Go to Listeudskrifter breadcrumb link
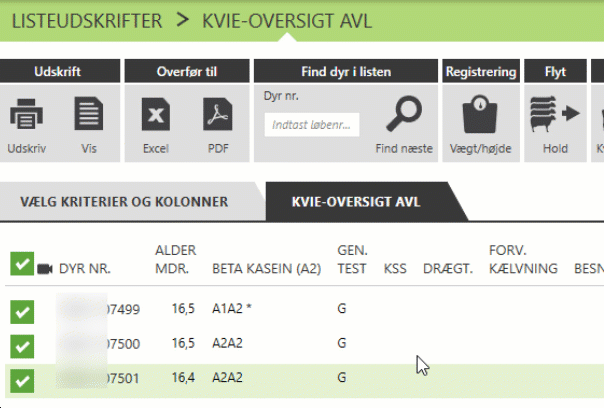 click(86, 20)
